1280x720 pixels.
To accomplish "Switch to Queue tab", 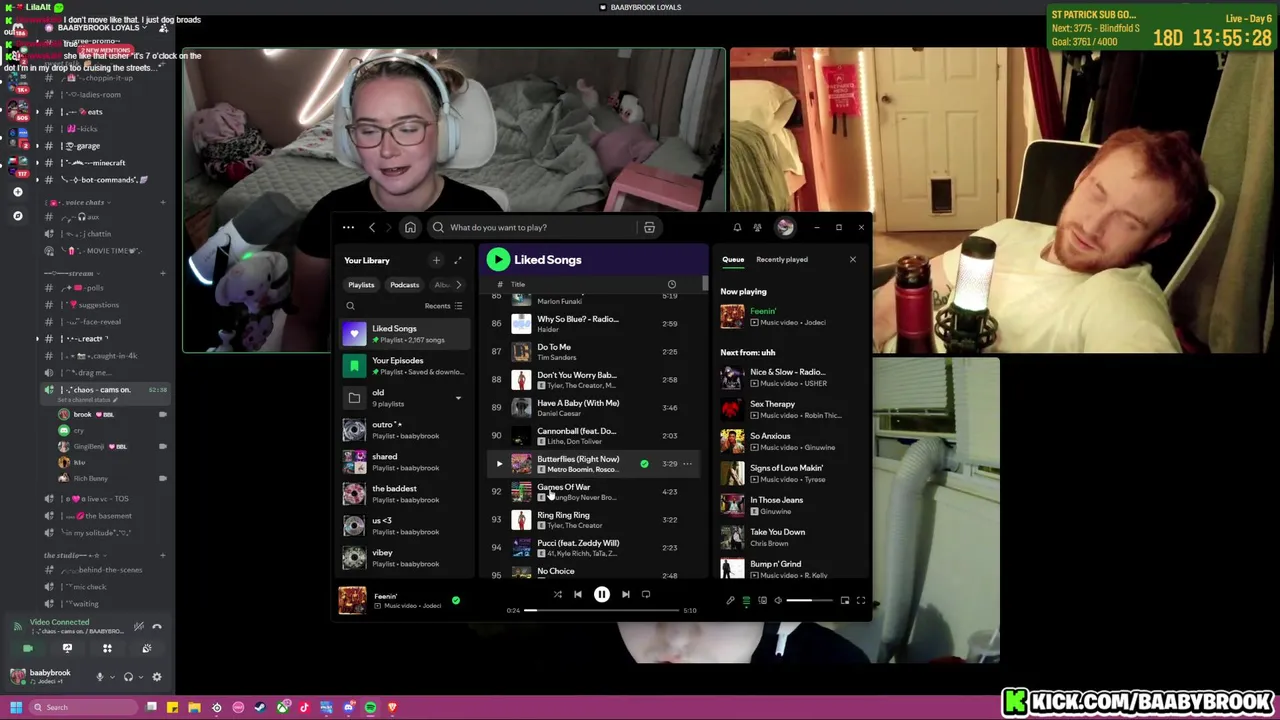I will tap(733, 260).
